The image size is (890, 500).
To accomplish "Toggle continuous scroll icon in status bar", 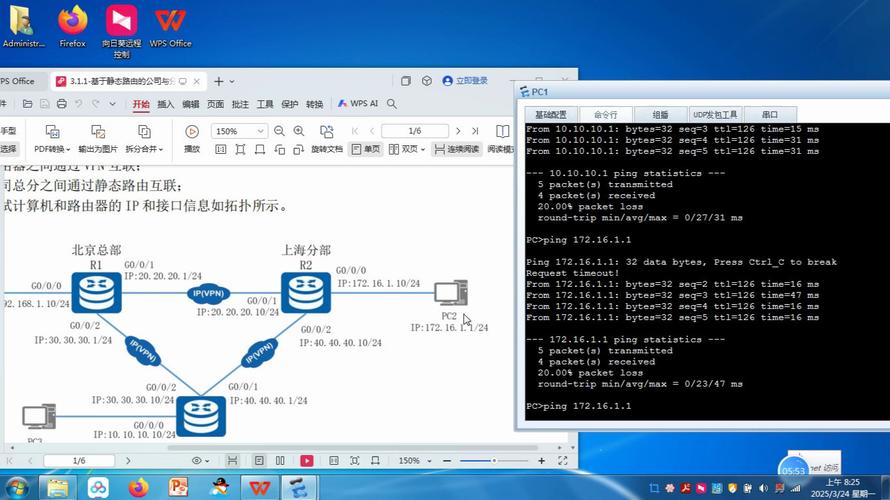I will tap(232, 461).
